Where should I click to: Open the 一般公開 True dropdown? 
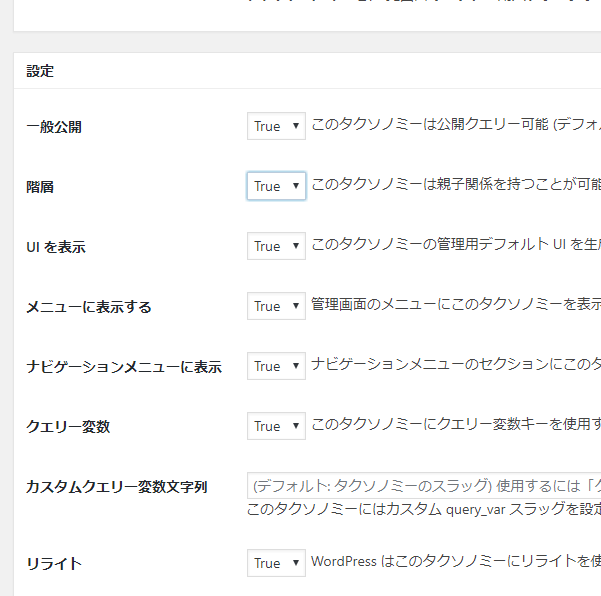point(276,126)
